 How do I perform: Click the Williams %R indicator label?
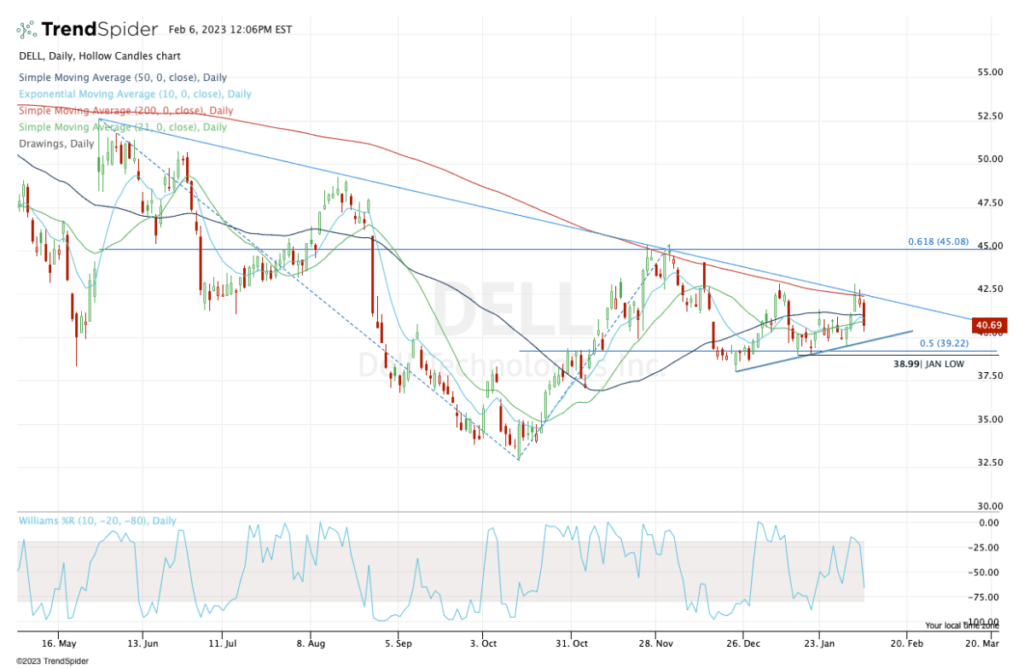point(97,521)
